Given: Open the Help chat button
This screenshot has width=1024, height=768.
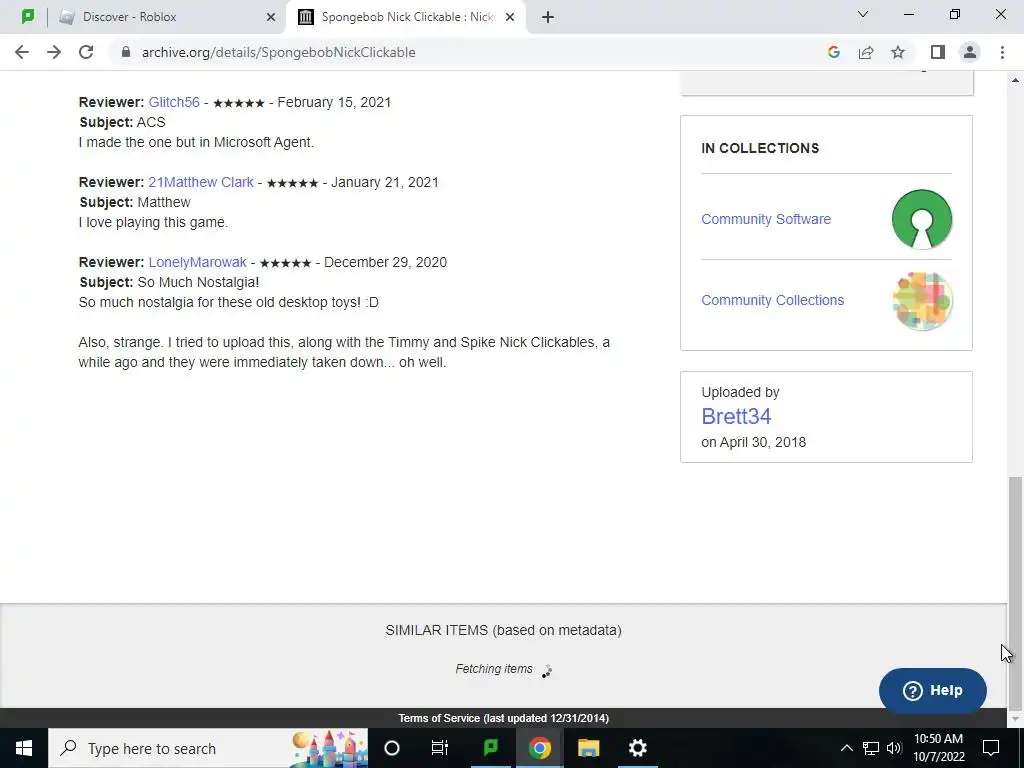Looking at the screenshot, I should 933,690.
